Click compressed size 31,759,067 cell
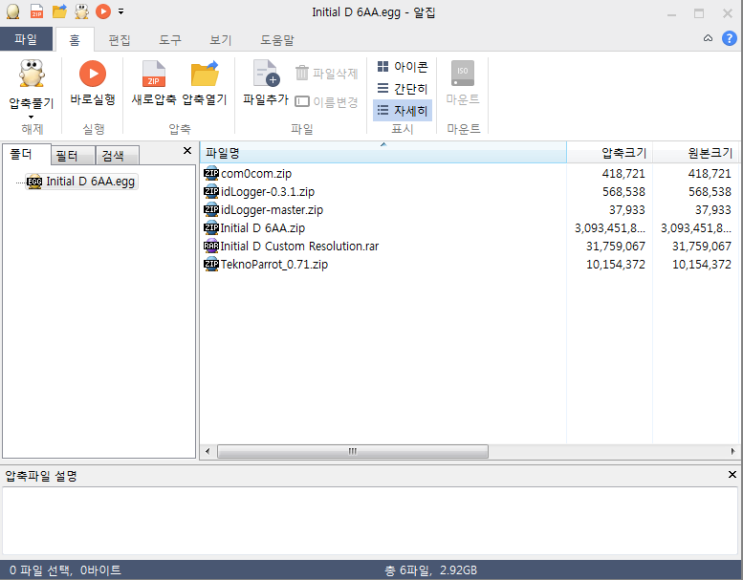743x580 pixels. (x=616, y=246)
